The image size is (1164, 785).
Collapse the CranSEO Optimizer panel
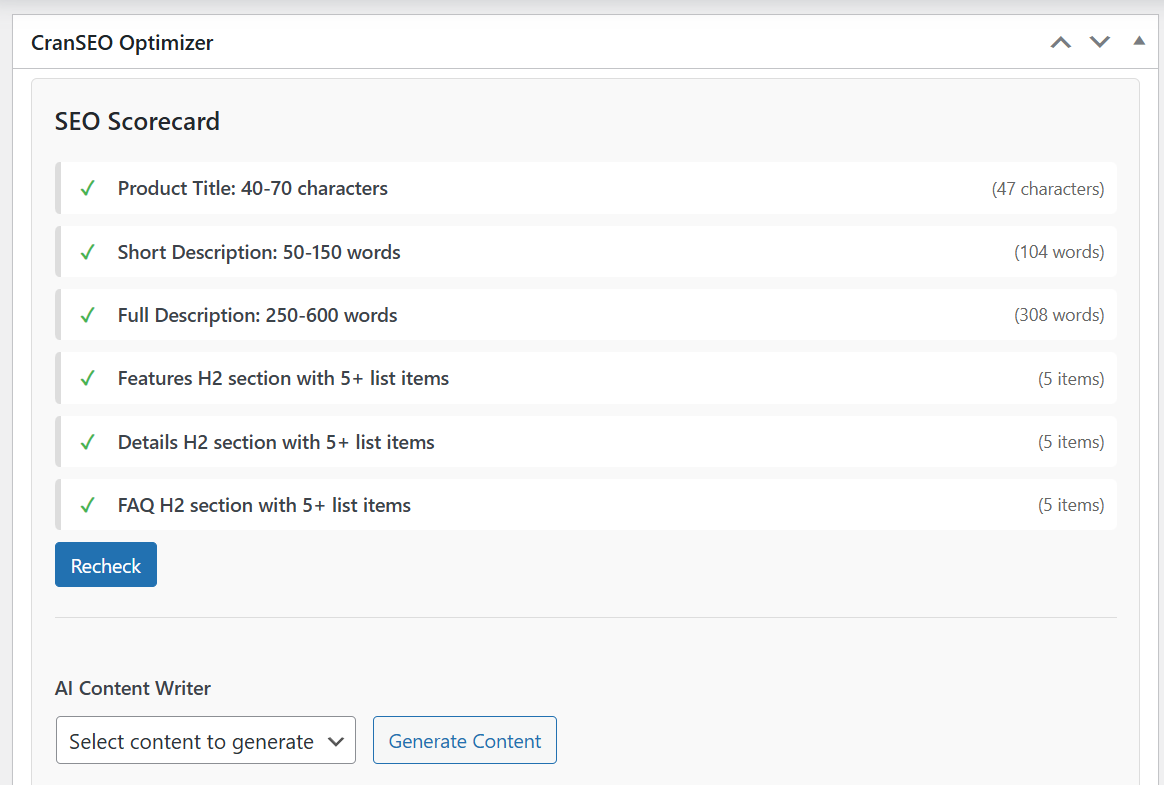pyautogui.click(x=1138, y=42)
